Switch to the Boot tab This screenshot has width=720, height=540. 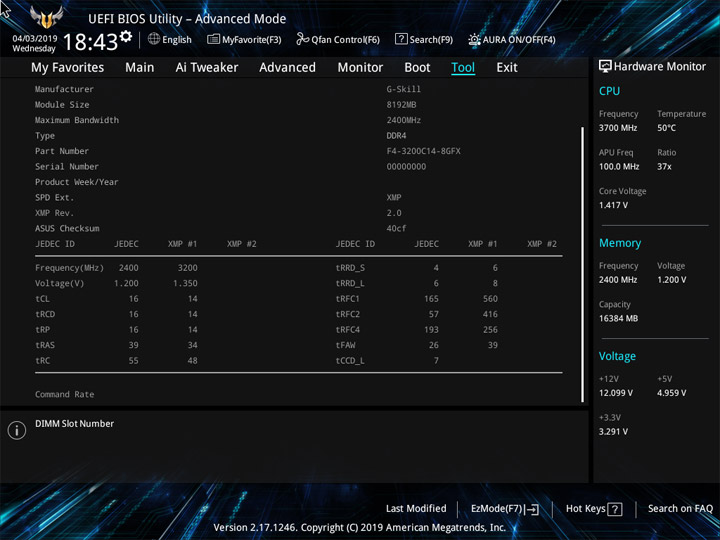click(417, 68)
